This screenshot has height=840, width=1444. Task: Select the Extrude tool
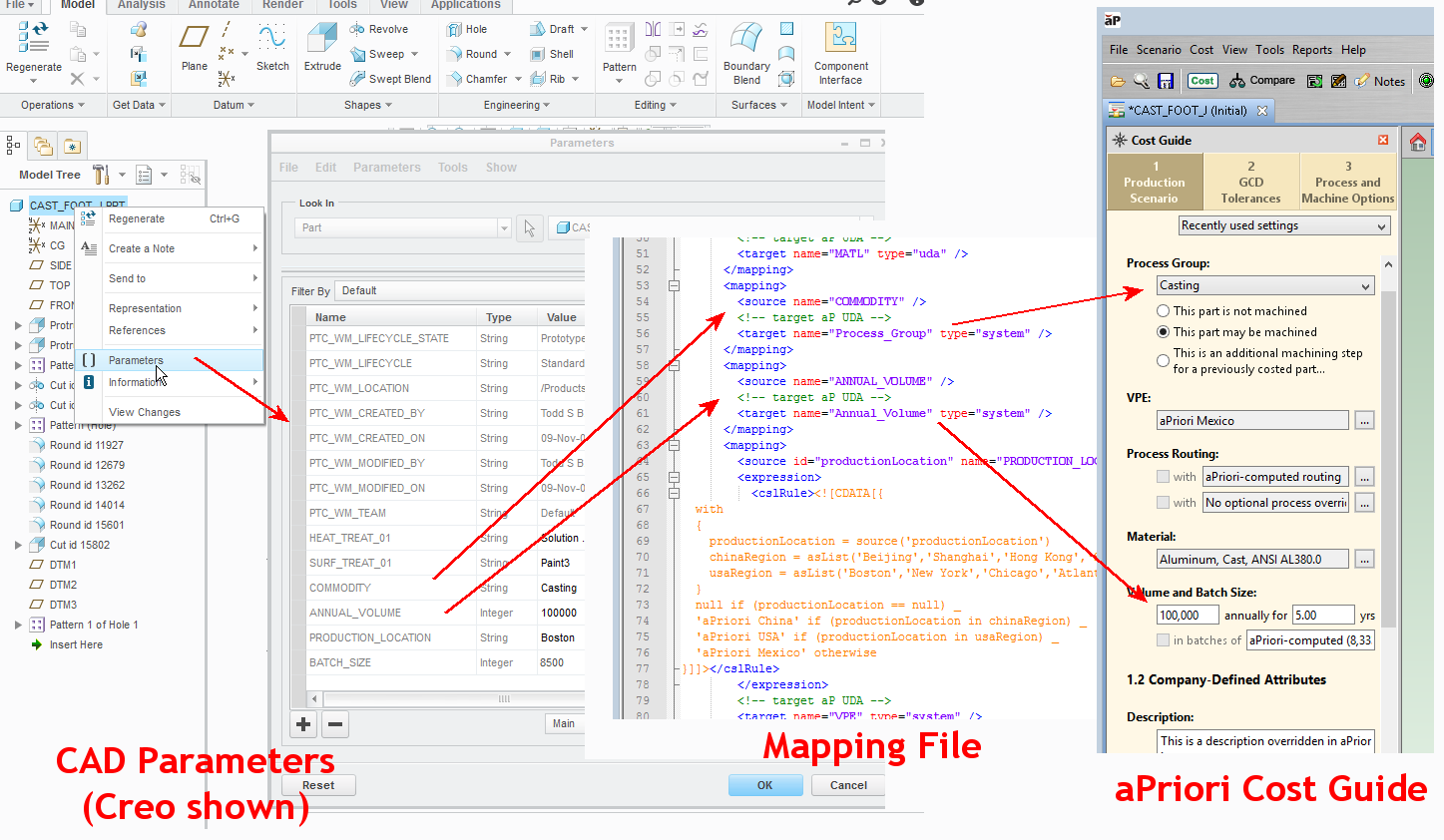[x=322, y=45]
